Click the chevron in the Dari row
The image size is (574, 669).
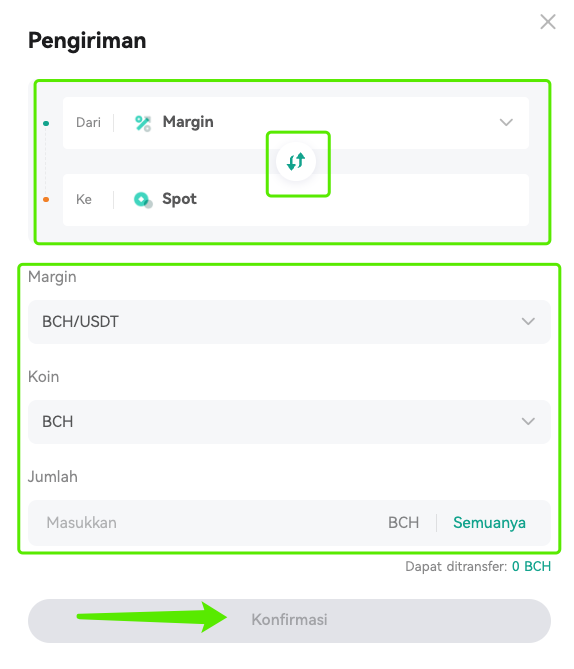(506, 122)
